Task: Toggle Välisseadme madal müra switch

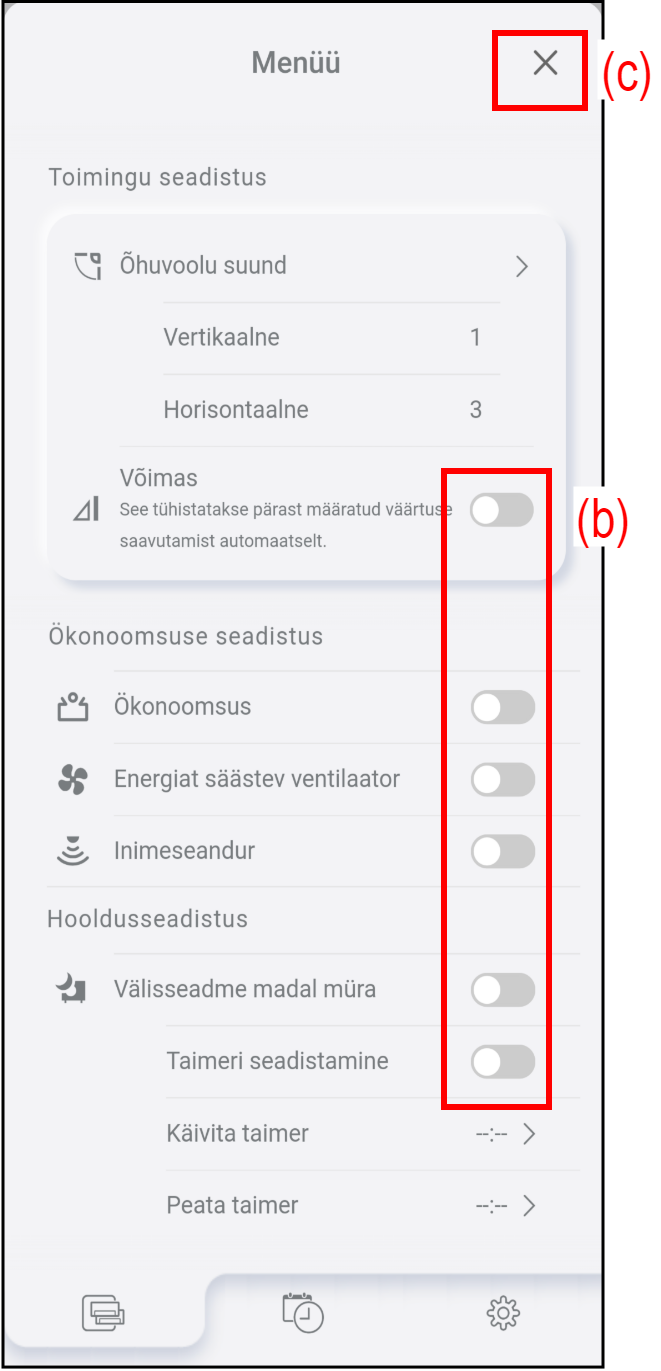Action: tap(503, 990)
